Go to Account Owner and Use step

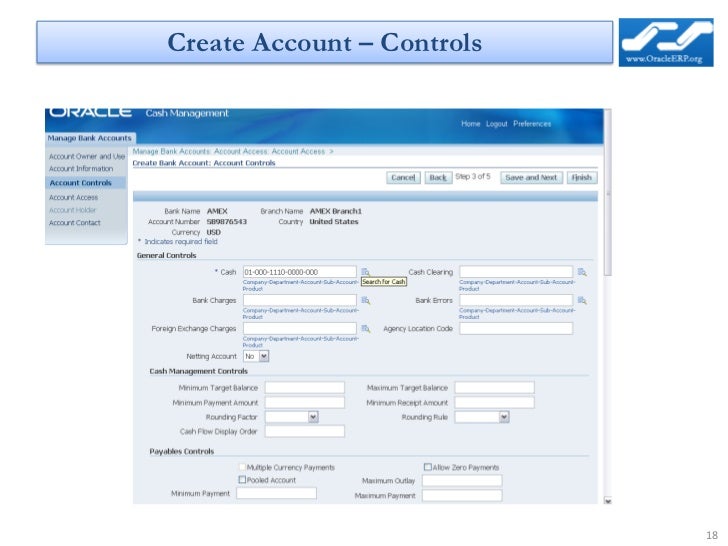coord(87,156)
